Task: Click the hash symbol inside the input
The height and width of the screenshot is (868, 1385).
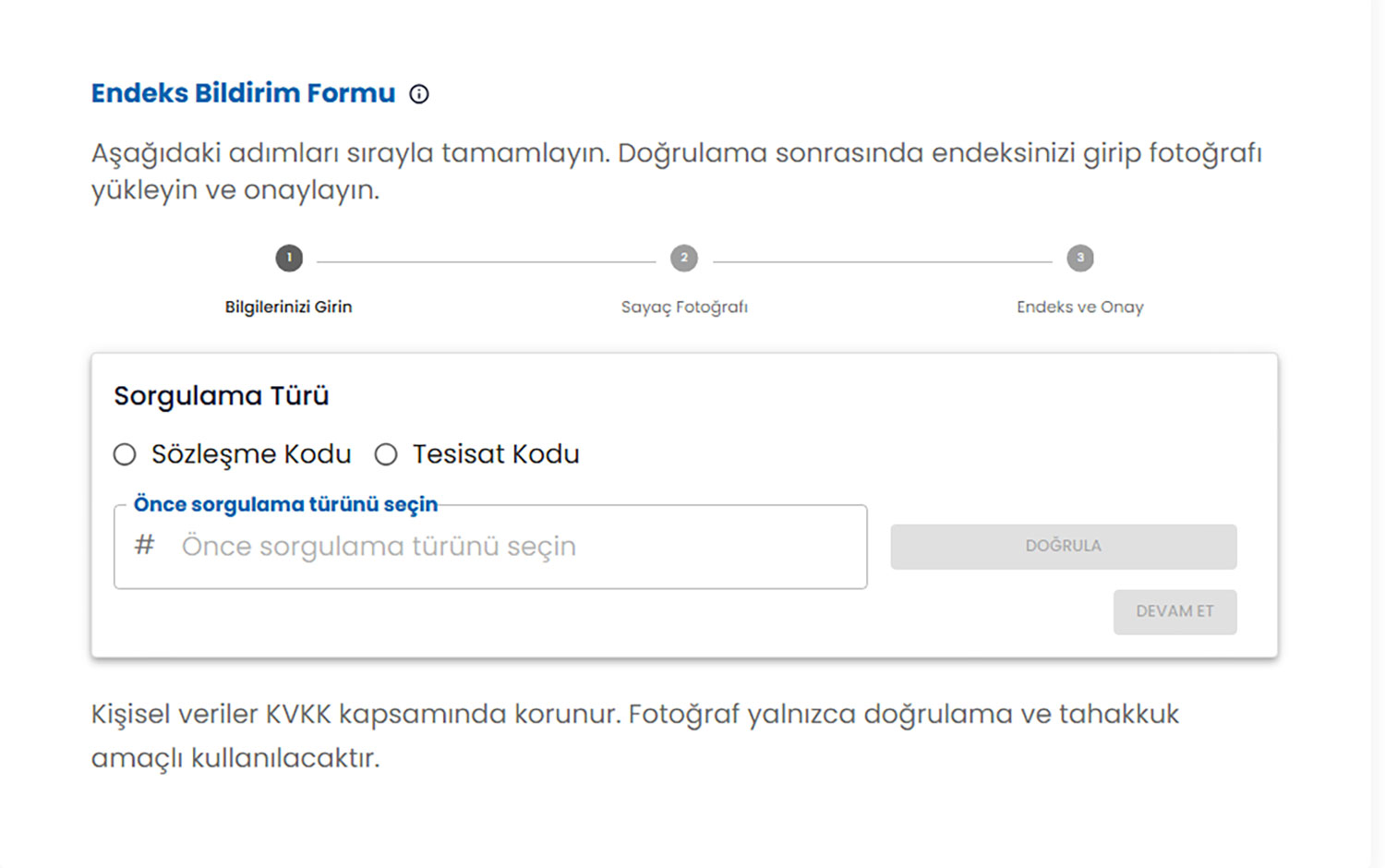Action: pyautogui.click(x=144, y=545)
